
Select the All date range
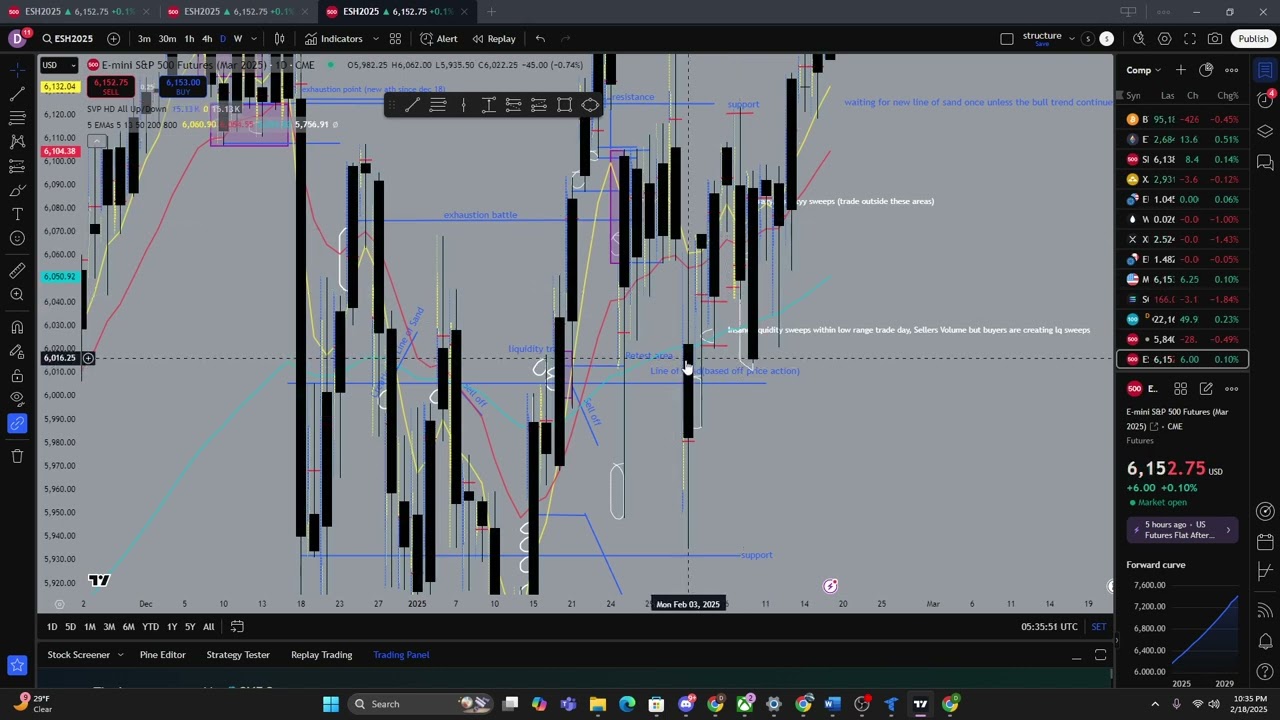208,627
